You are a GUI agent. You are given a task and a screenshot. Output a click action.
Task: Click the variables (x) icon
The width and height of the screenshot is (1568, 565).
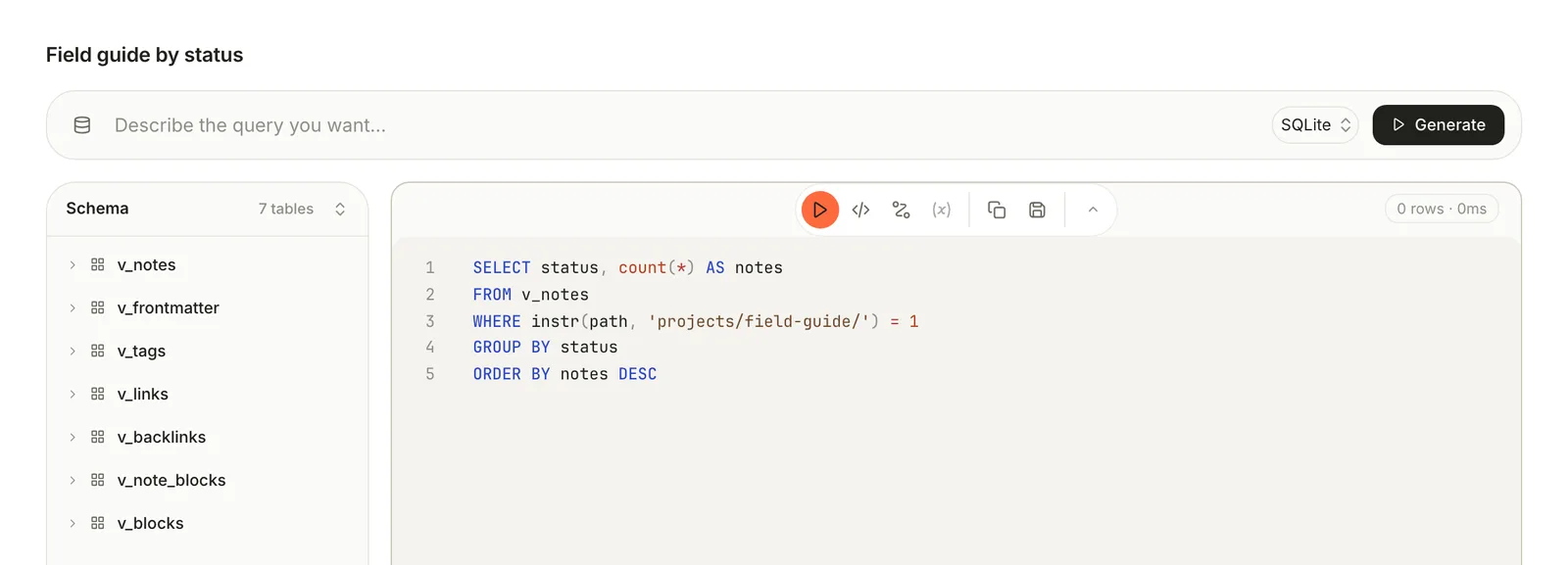coord(942,210)
